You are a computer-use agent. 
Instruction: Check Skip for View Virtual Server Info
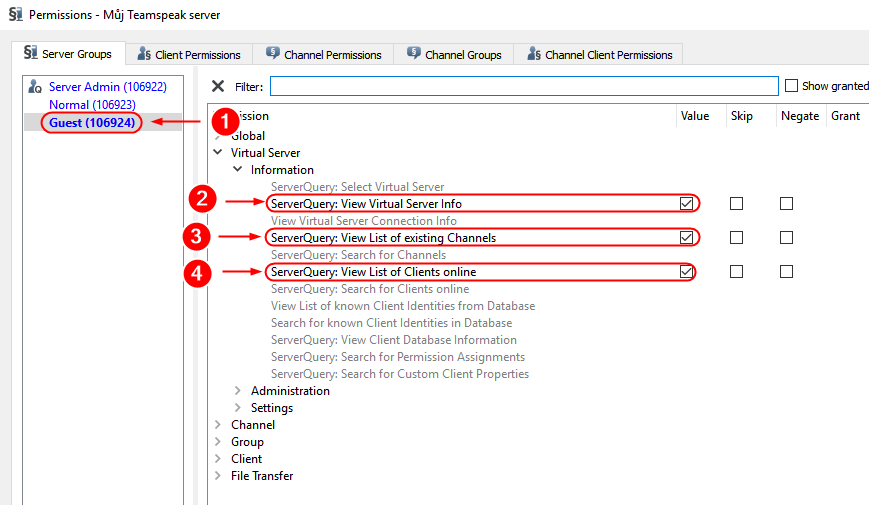tap(736, 203)
